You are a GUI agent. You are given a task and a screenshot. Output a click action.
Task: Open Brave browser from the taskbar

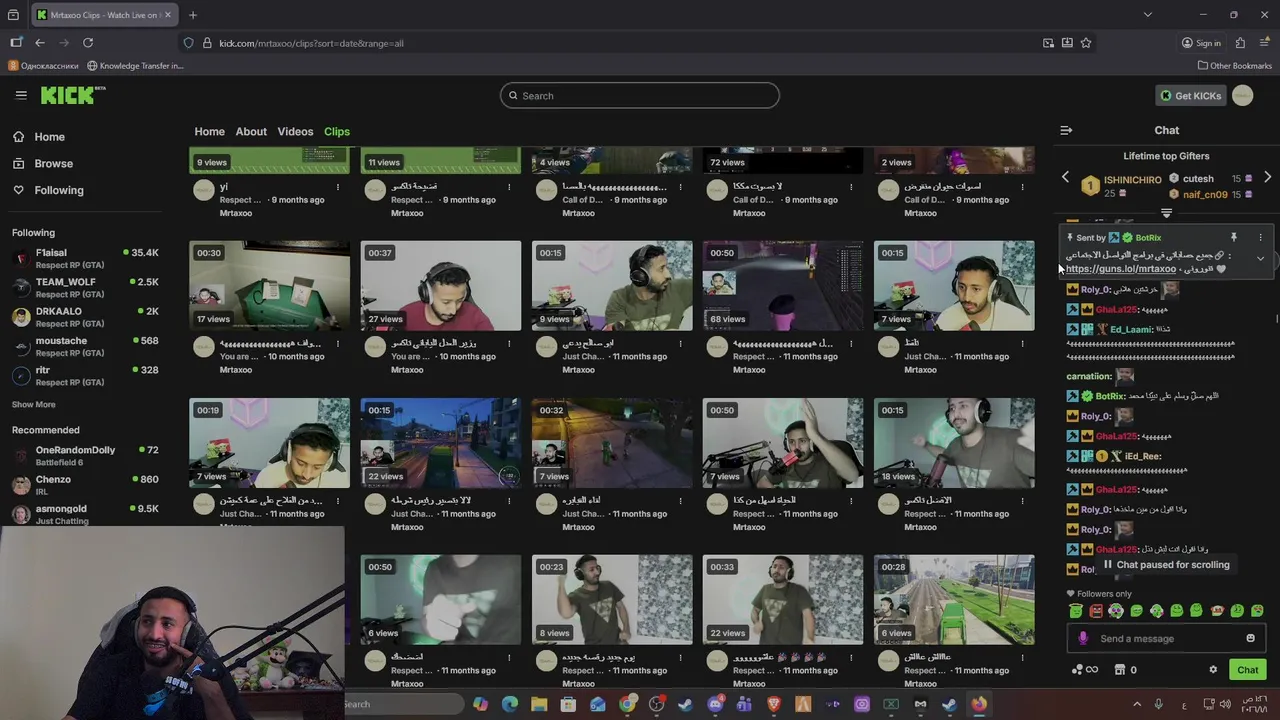773,704
